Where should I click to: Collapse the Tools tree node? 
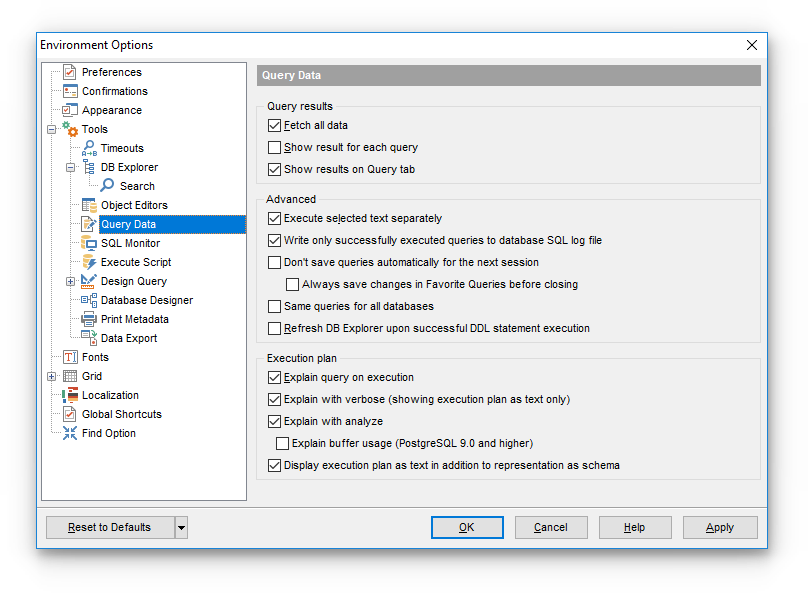click(x=52, y=129)
